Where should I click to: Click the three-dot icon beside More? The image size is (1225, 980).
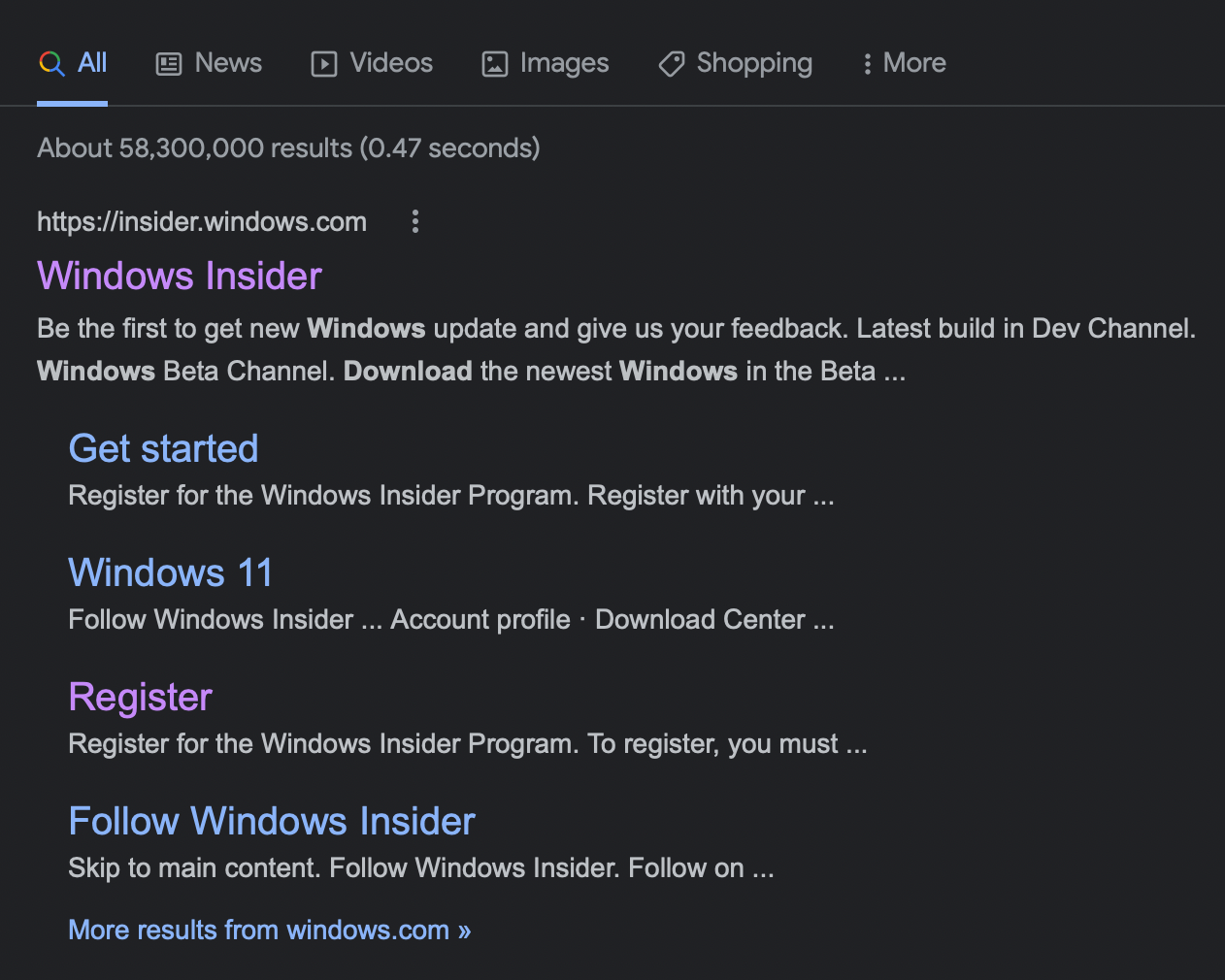coord(867,64)
